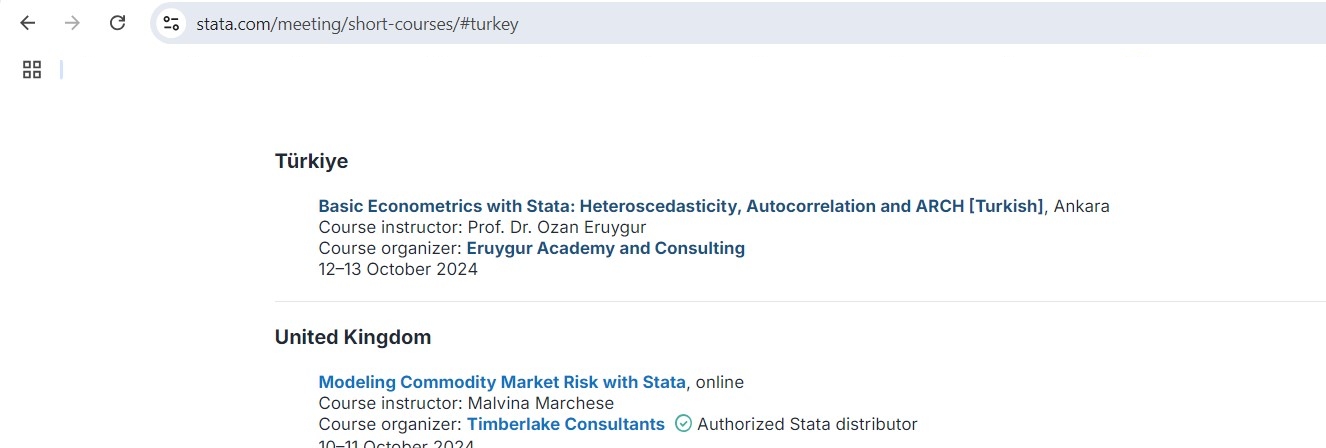This screenshot has height=448, width=1326.
Task: Open the site information icon beside the URL
Action: (x=171, y=23)
